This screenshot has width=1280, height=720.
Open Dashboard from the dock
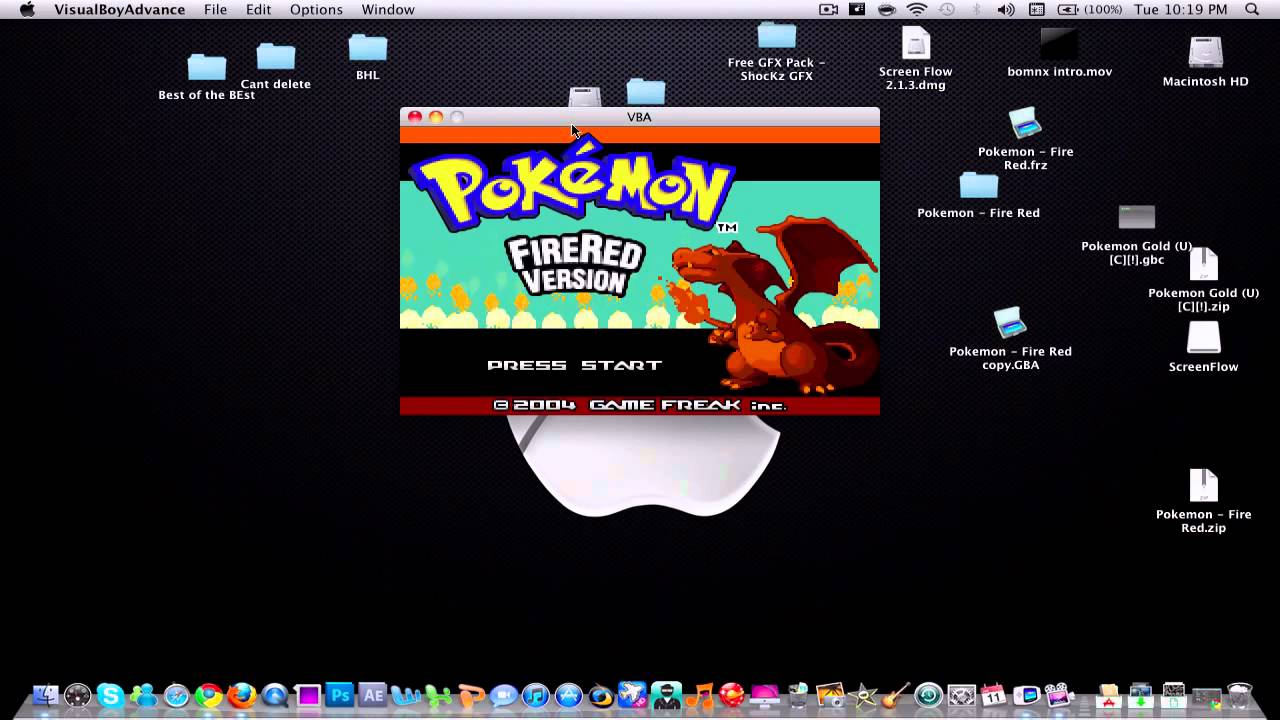(77, 695)
